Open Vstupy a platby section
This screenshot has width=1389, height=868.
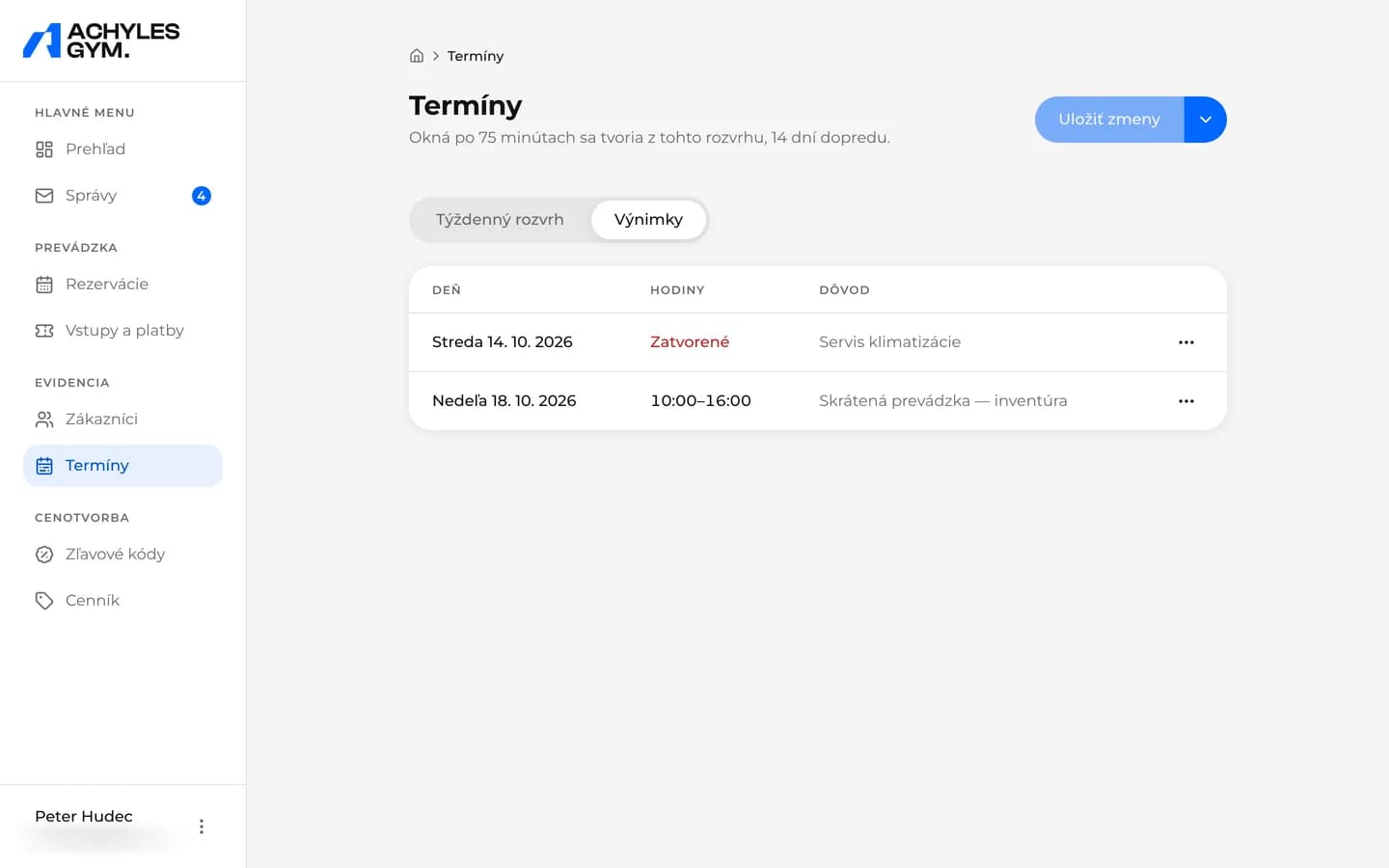[123, 331]
